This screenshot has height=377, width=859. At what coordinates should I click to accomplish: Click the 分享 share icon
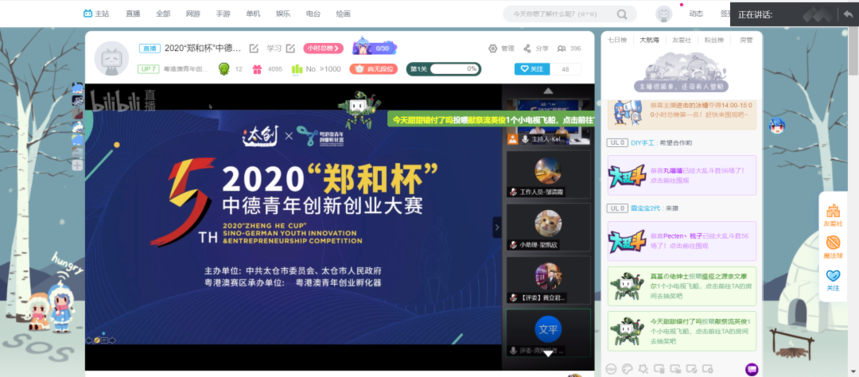(x=527, y=48)
